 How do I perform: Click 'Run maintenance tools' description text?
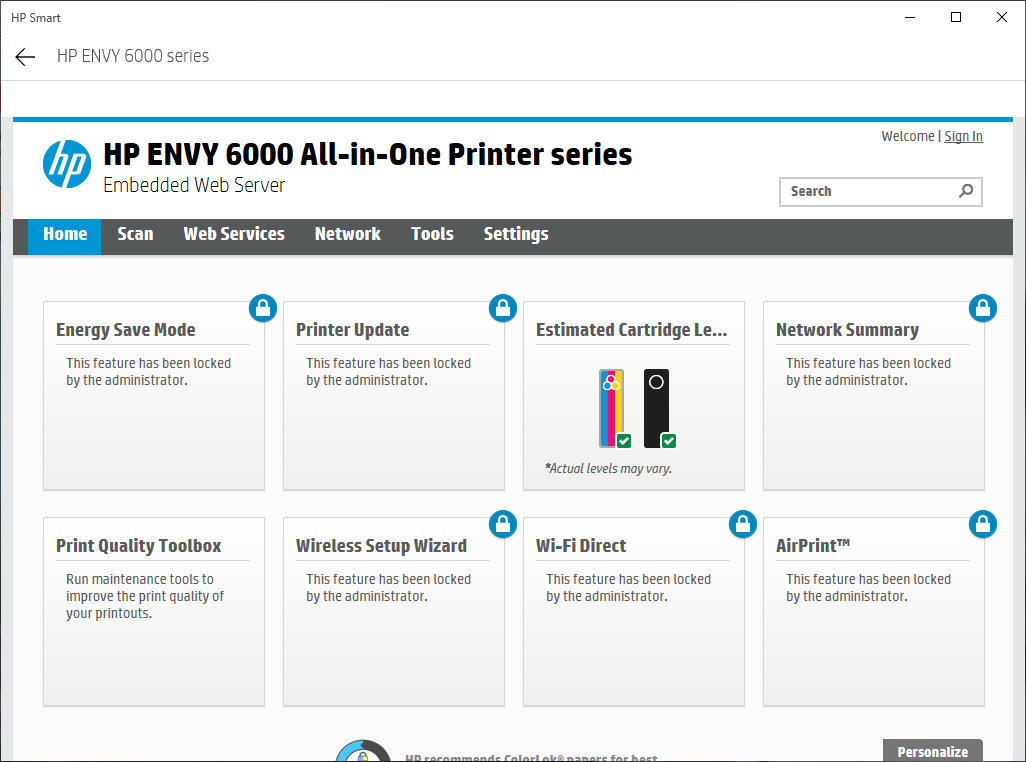[145, 596]
